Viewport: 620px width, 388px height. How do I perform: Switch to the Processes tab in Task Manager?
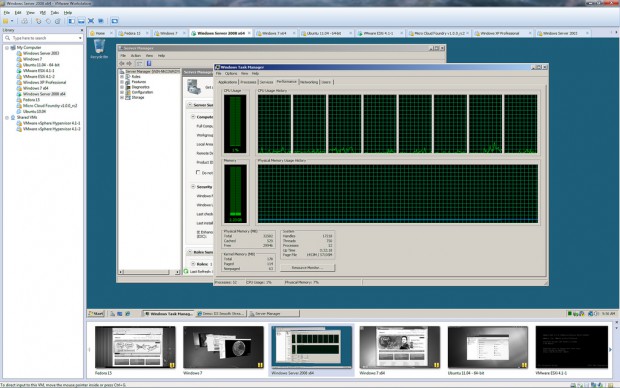(248, 82)
